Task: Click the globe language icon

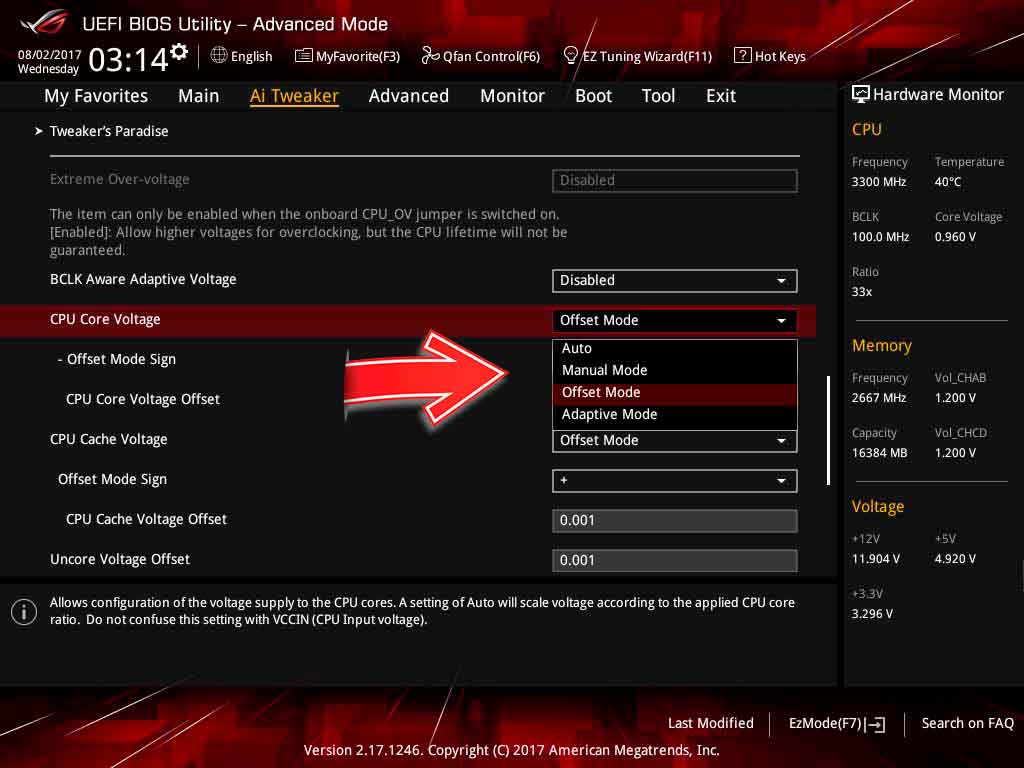Action: pyautogui.click(x=219, y=56)
